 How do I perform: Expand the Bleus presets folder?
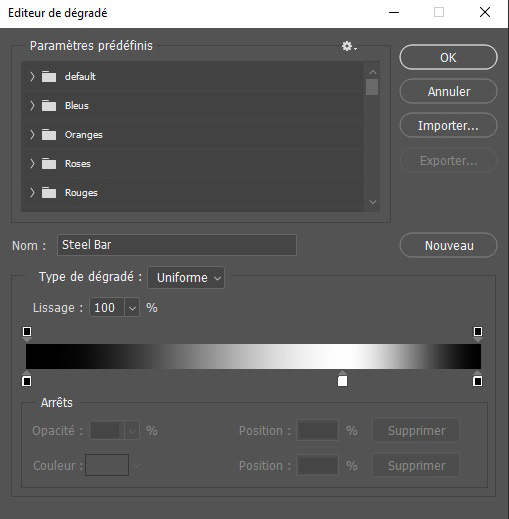[32, 106]
